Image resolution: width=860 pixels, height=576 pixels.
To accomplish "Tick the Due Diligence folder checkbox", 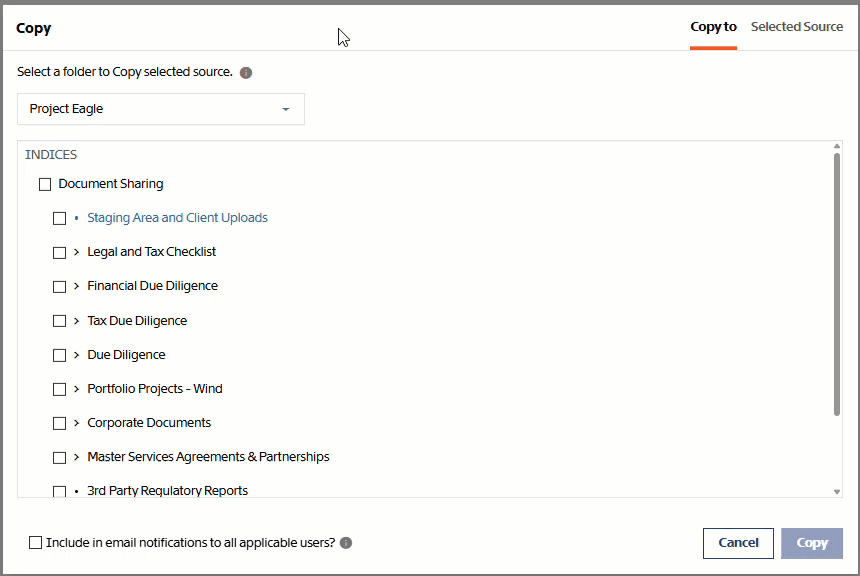I will (59, 355).
